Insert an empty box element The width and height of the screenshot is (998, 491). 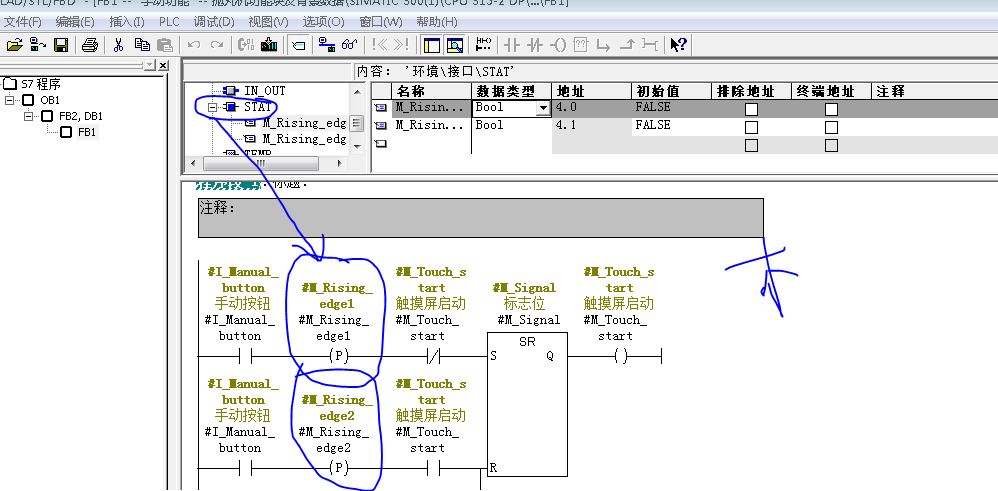[x=580, y=45]
